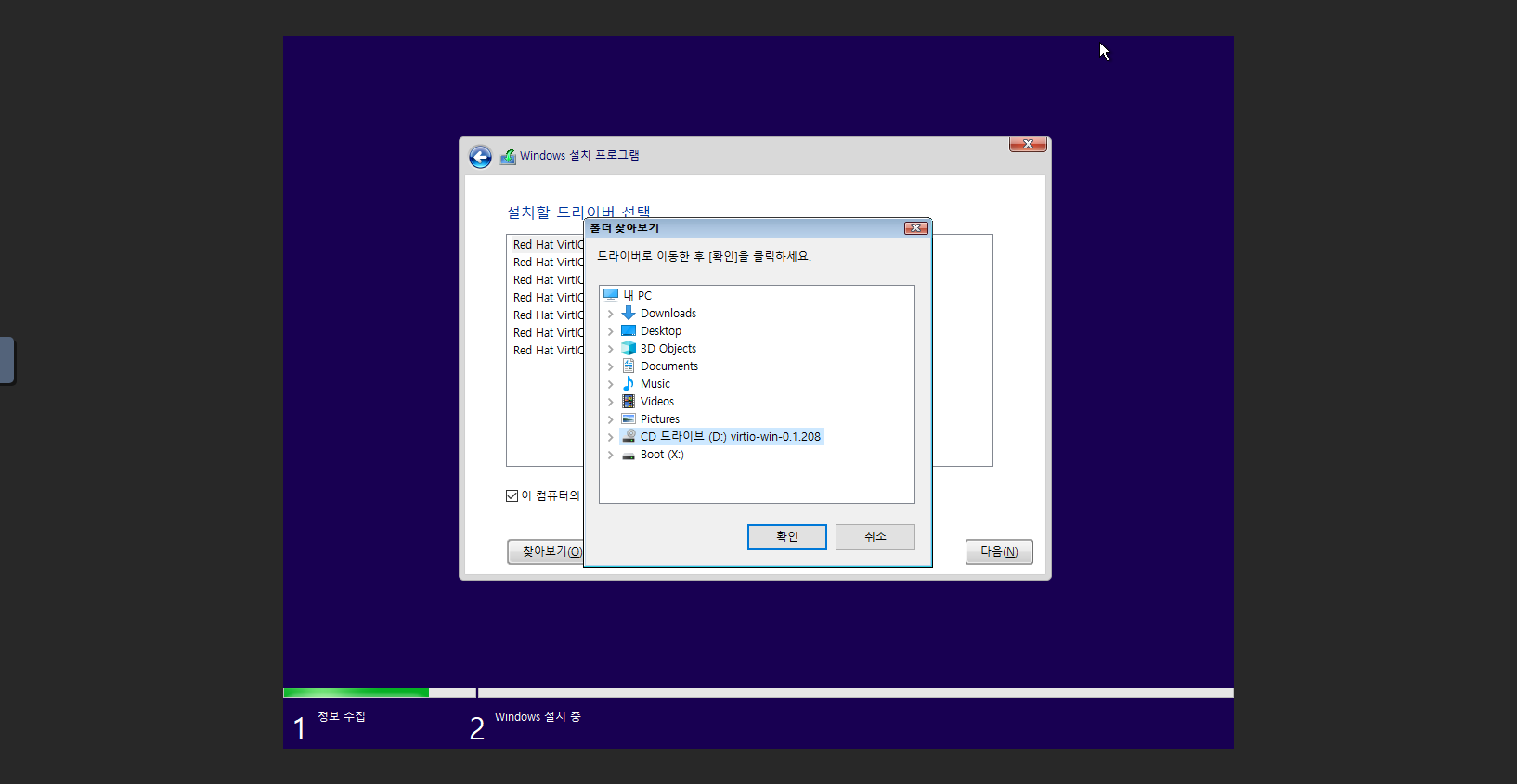Expand the CD drive virtio-win node
The width and height of the screenshot is (1517, 784).
(x=610, y=437)
